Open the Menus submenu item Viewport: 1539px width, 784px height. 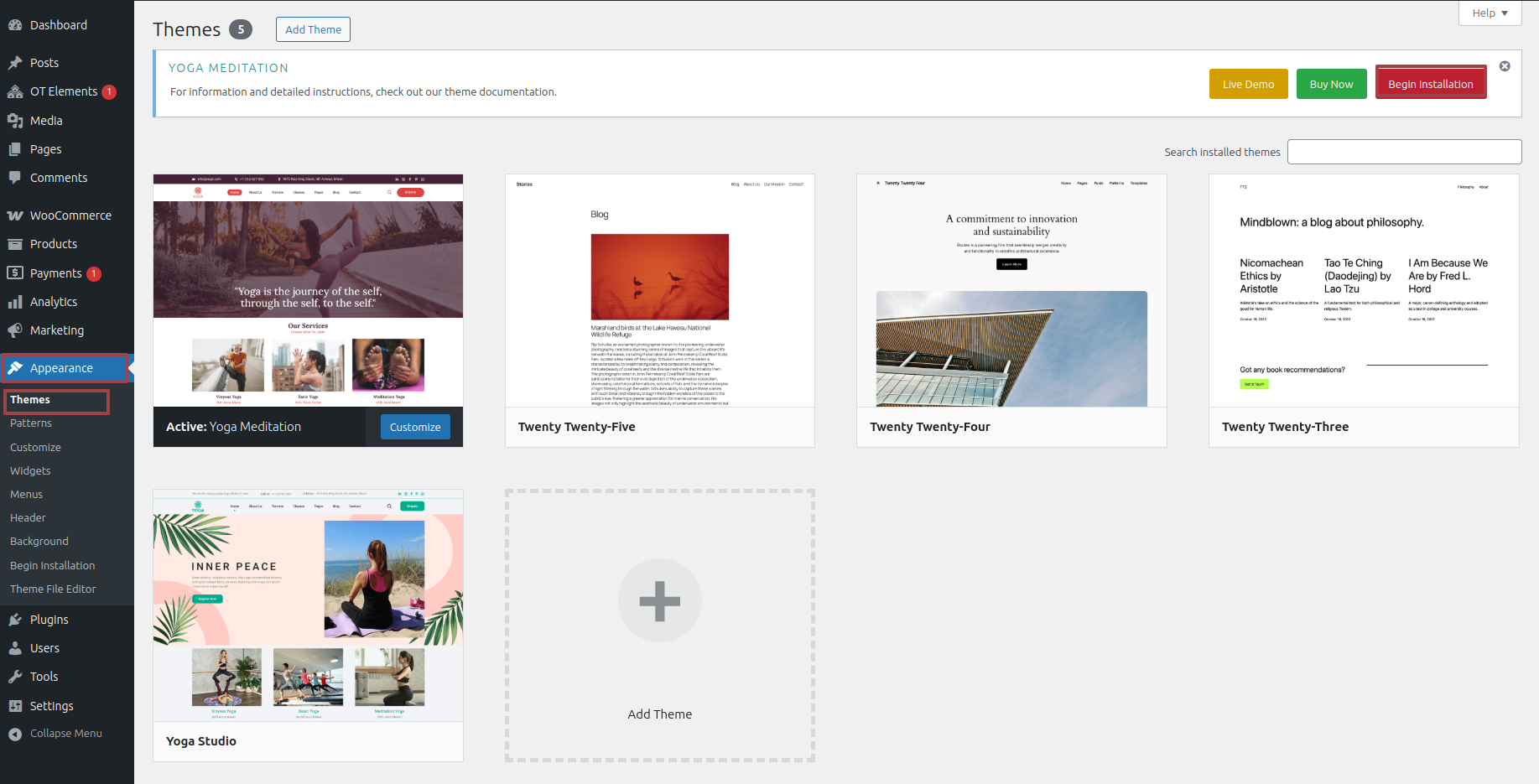26,495
